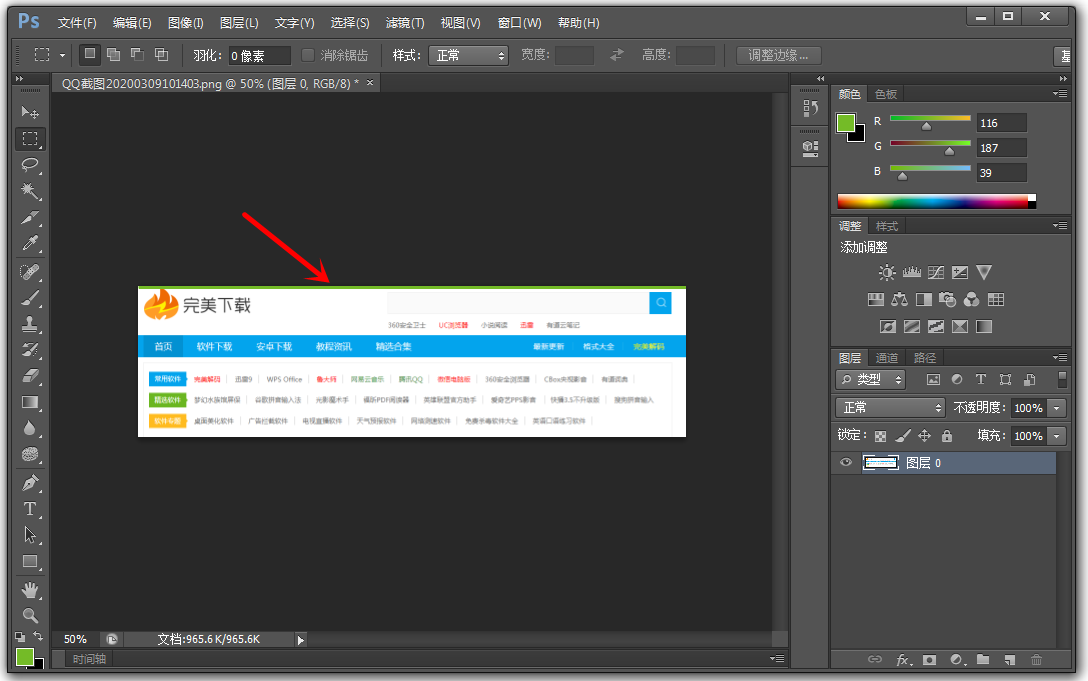The width and height of the screenshot is (1088, 681).
Task: Select the Pen tool
Action: (x=30, y=482)
